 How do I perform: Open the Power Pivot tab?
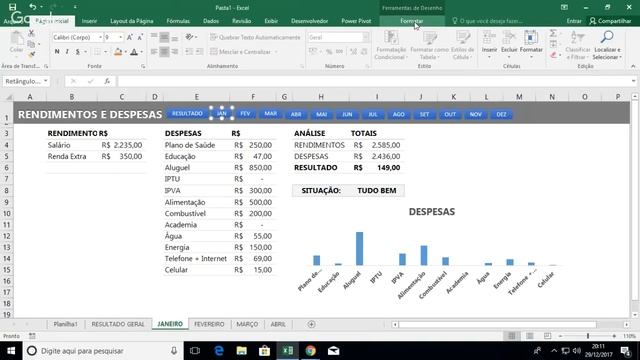point(356,21)
